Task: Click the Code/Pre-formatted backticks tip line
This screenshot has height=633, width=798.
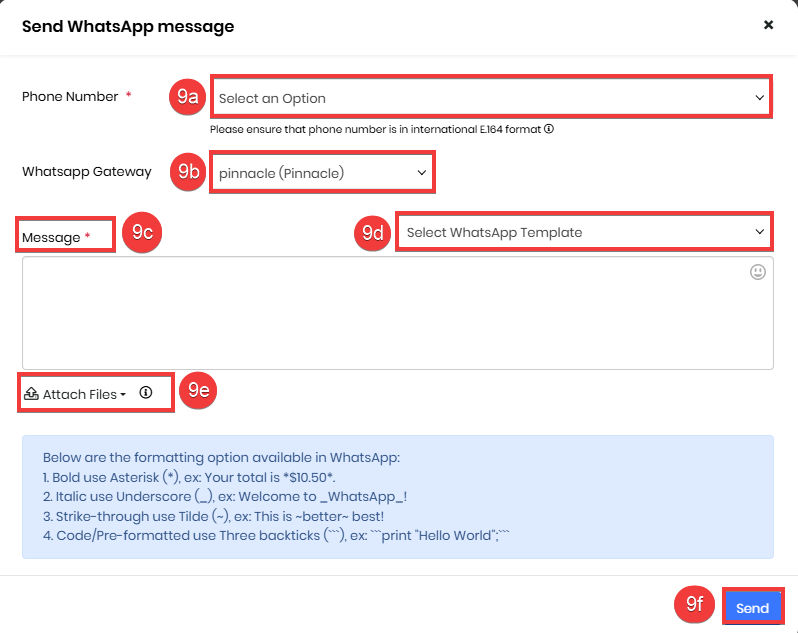Action: point(276,535)
